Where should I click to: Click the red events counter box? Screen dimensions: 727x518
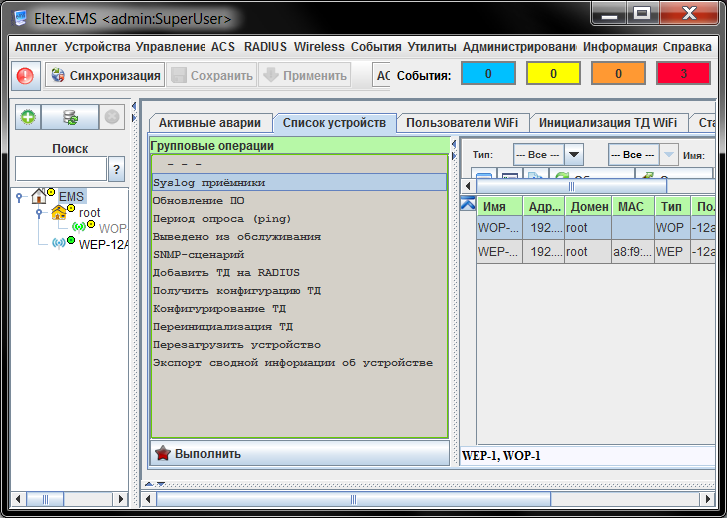(683, 74)
